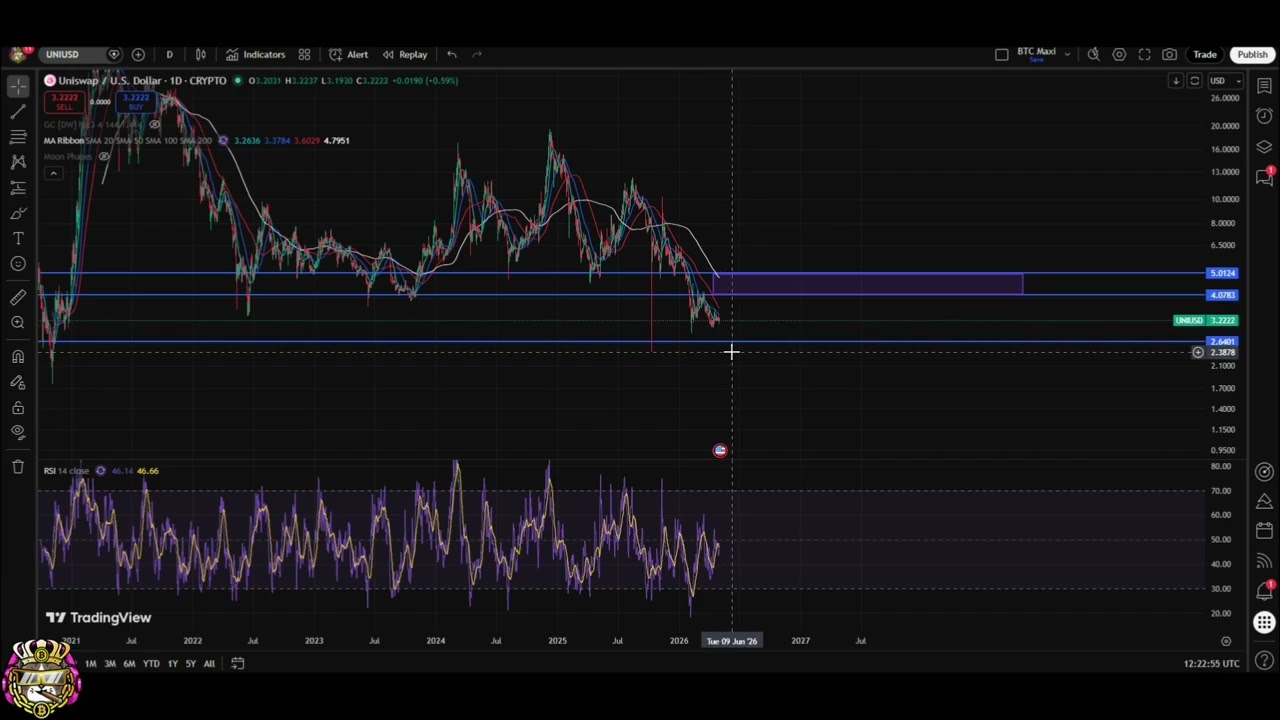Open the apps grid in right sidebar
Screen dimensions: 1280x720
tap(1264, 623)
